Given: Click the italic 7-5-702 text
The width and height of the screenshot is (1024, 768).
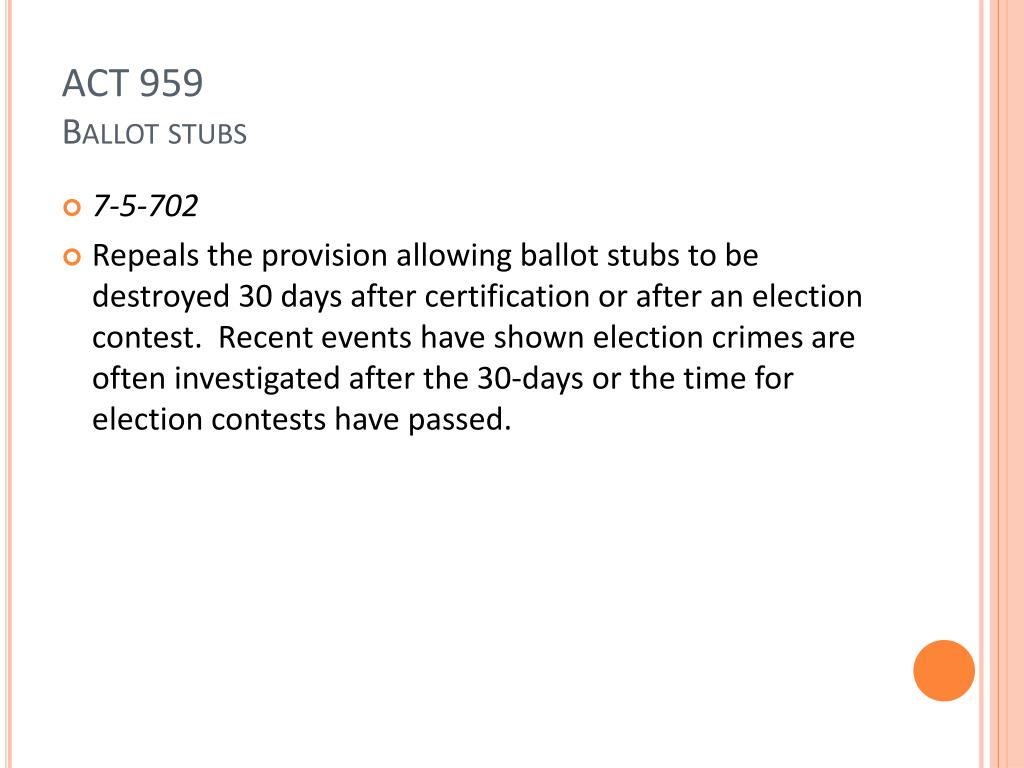Looking at the screenshot, I should click(145, 206).
